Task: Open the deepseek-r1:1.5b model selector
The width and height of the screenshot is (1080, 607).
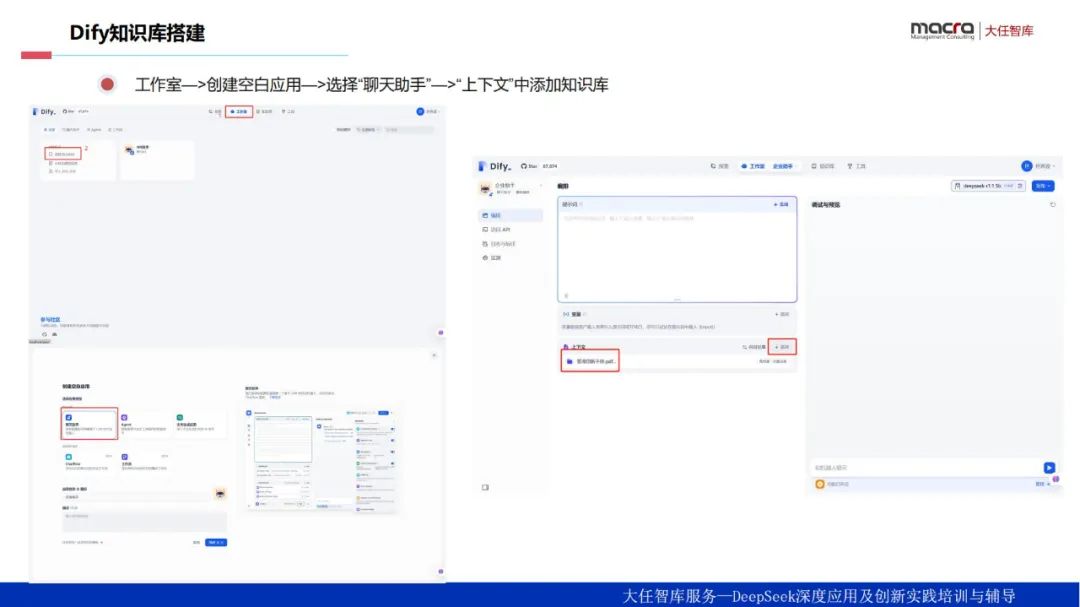Action: pos(988,186)
